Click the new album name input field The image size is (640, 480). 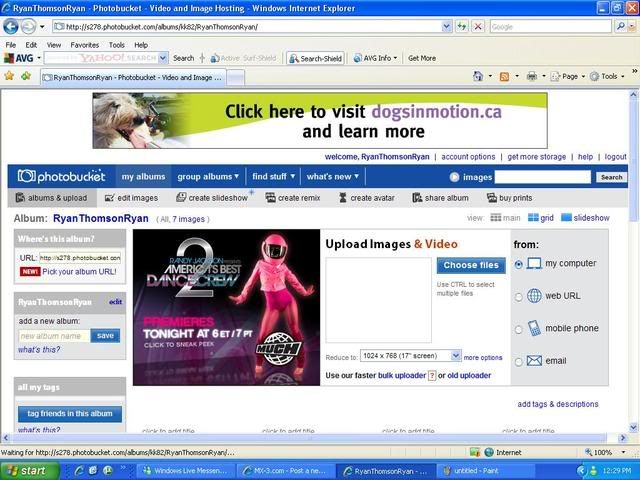(x=54, y=336)
